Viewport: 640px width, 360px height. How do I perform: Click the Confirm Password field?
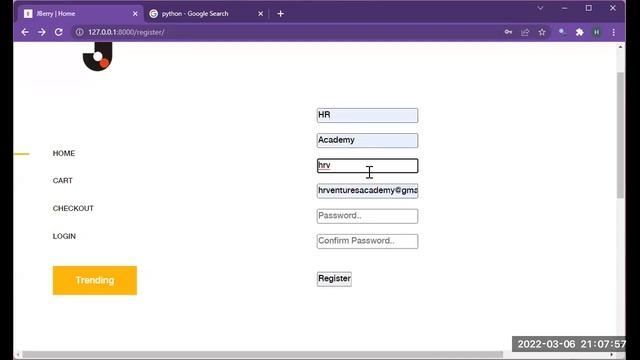coord(367,241)
